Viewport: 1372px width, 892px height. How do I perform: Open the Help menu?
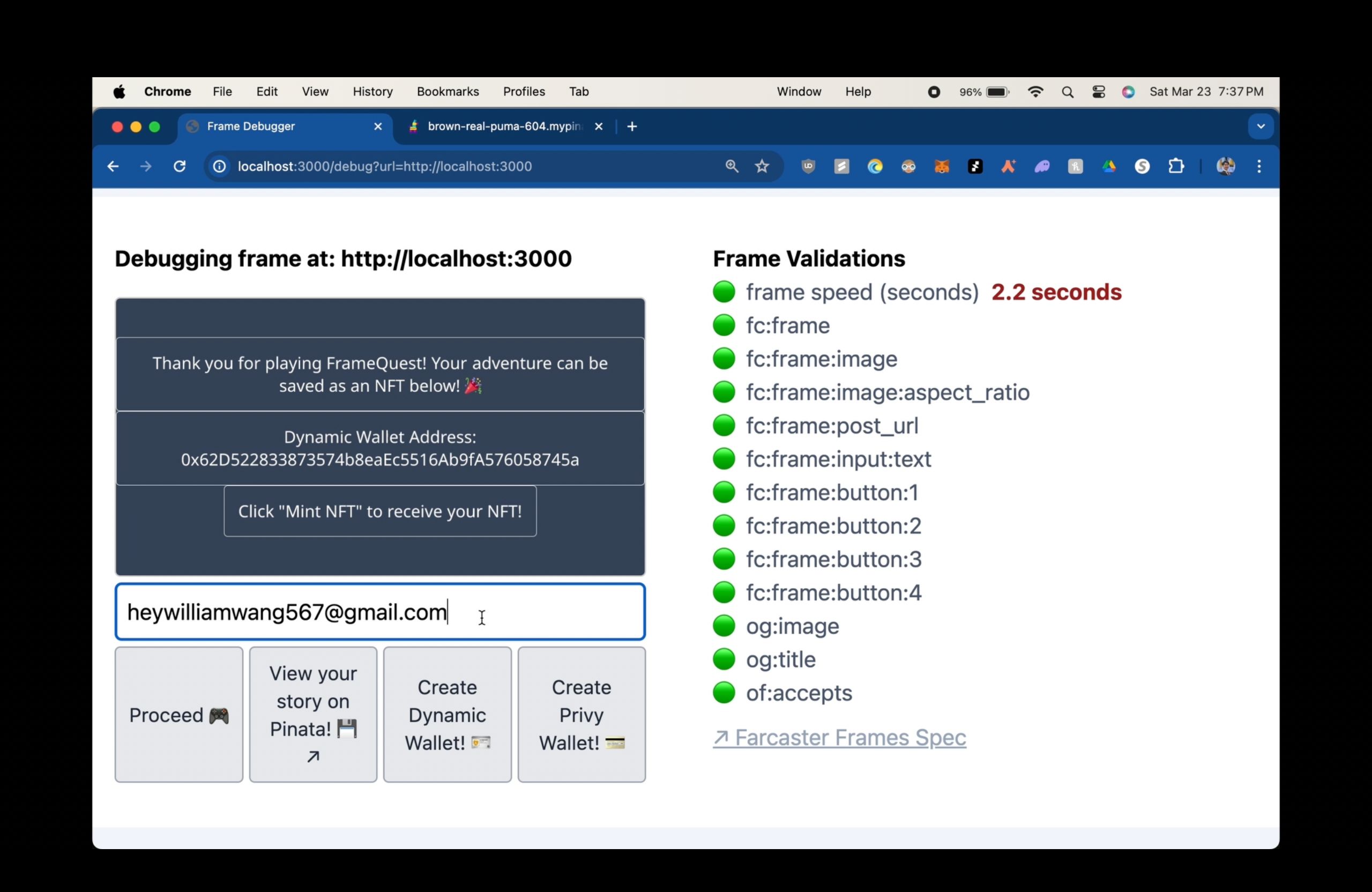point(858,92)
